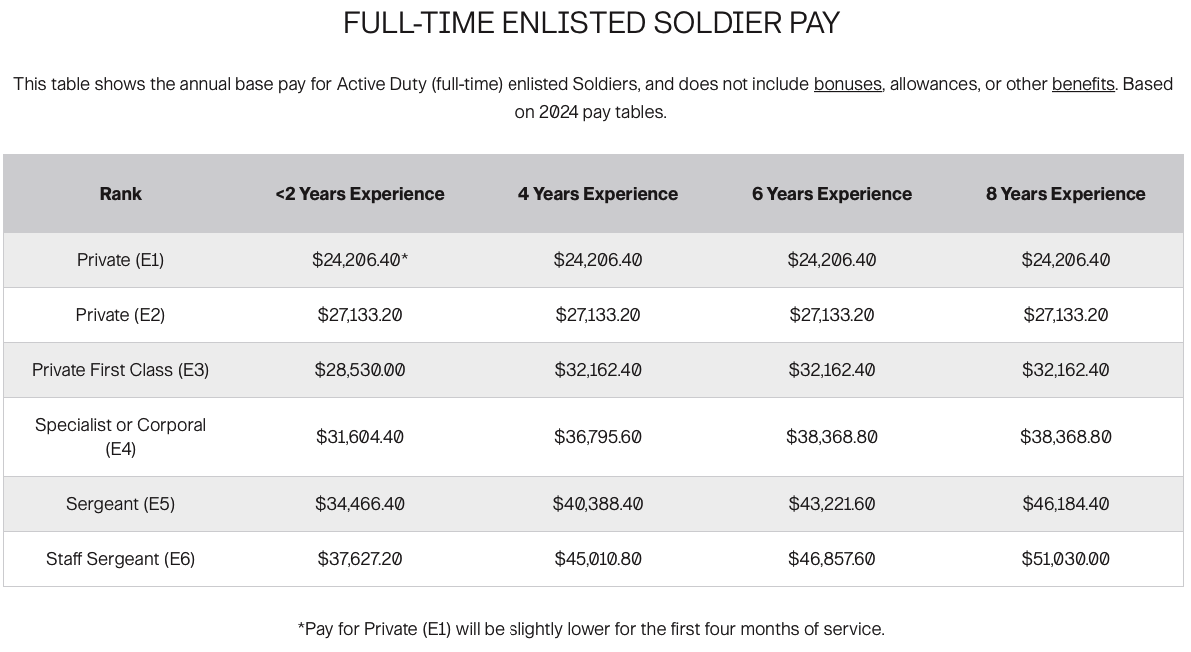Select the $36,795.60 pay cell
The image size is (1191, 652).
click(598, 437)
